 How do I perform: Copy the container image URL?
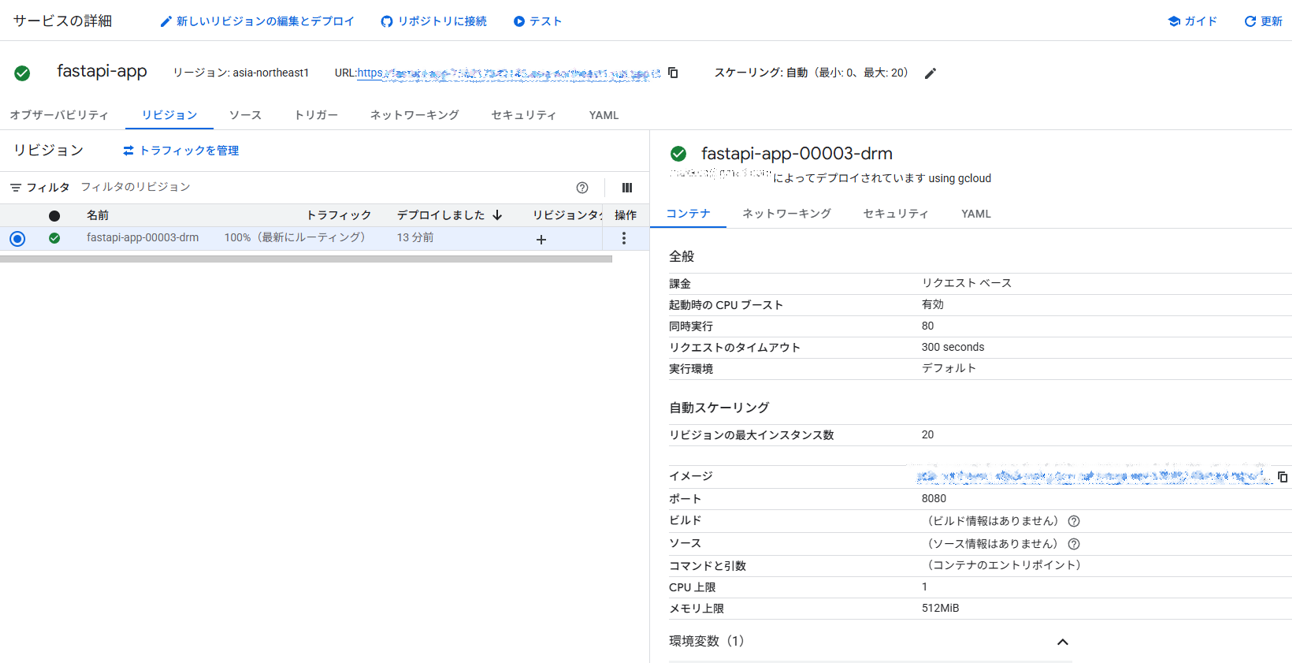(1282, 477)
